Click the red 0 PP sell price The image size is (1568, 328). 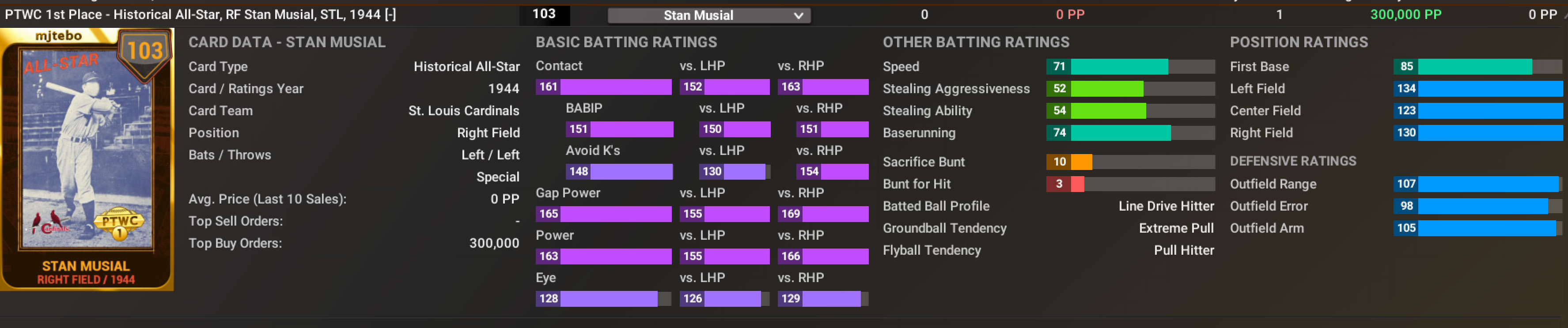[1069, 15]
